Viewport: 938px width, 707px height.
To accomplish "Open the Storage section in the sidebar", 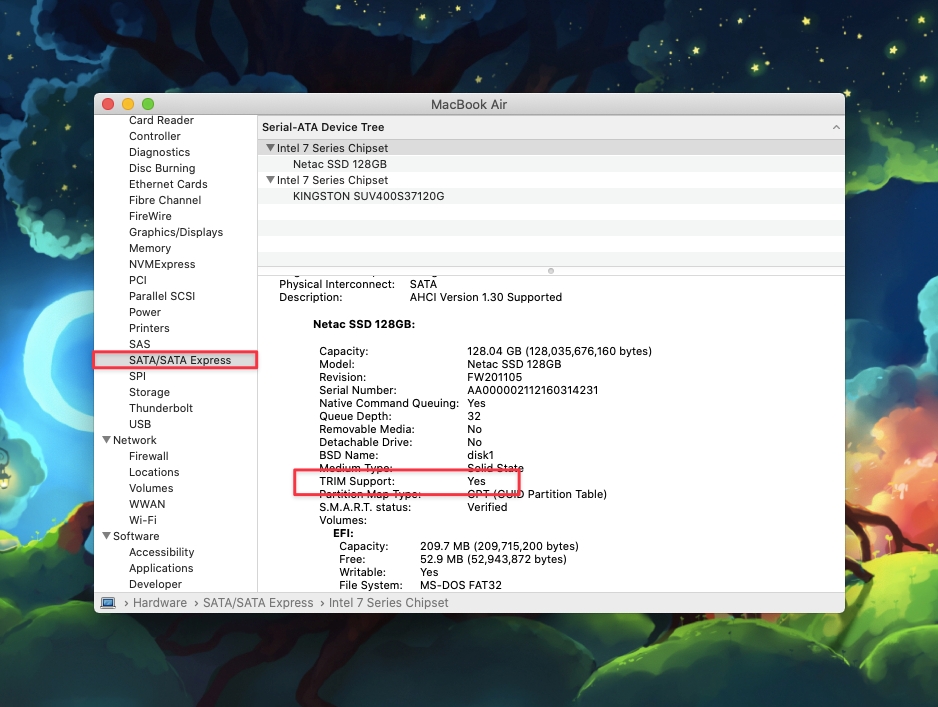I will pos(149,392).
